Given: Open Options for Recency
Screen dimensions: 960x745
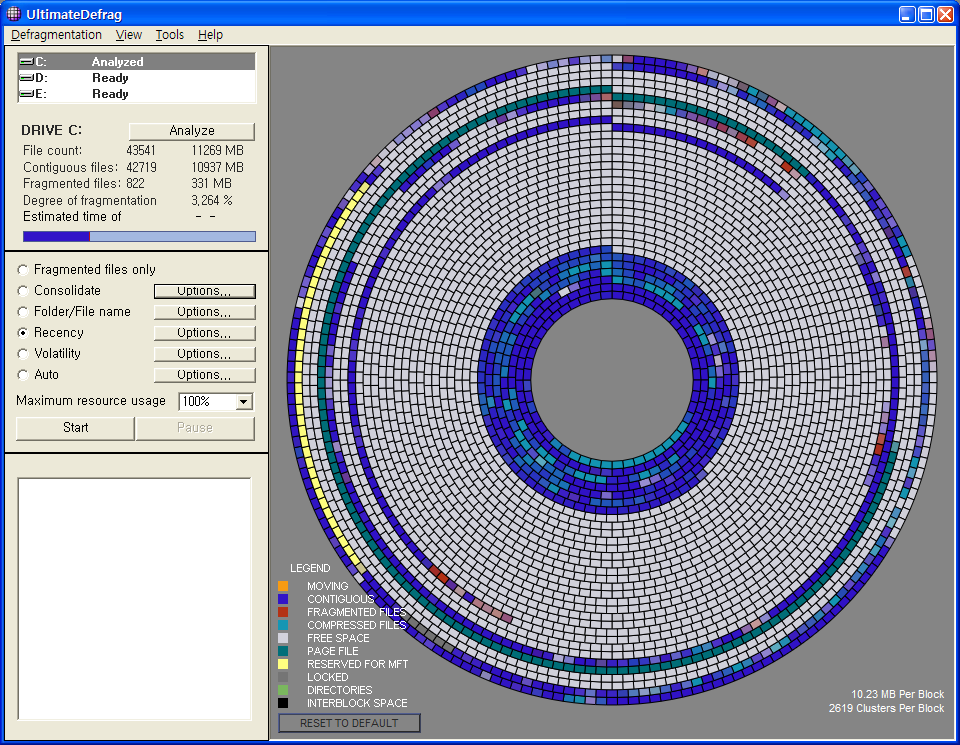Looking at the screenshot, I should 204,333.
